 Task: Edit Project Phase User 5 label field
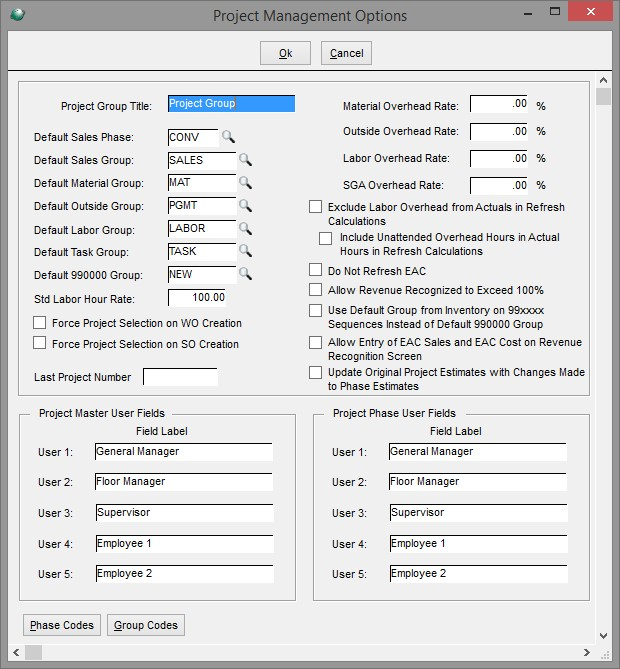478,574
